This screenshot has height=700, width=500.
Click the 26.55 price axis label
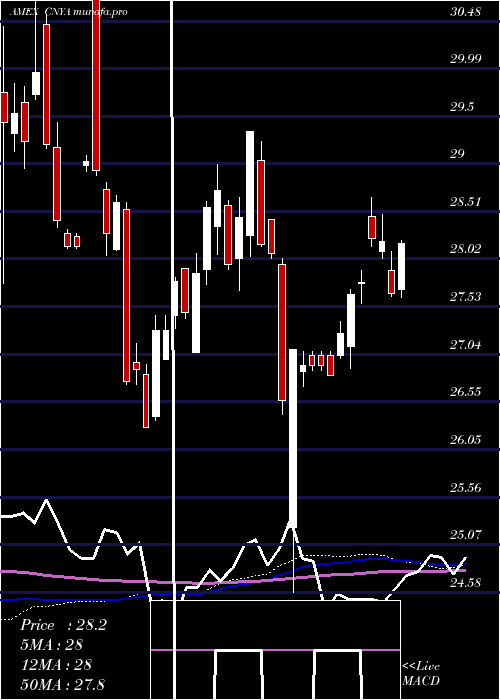click(x=466, y=392)
